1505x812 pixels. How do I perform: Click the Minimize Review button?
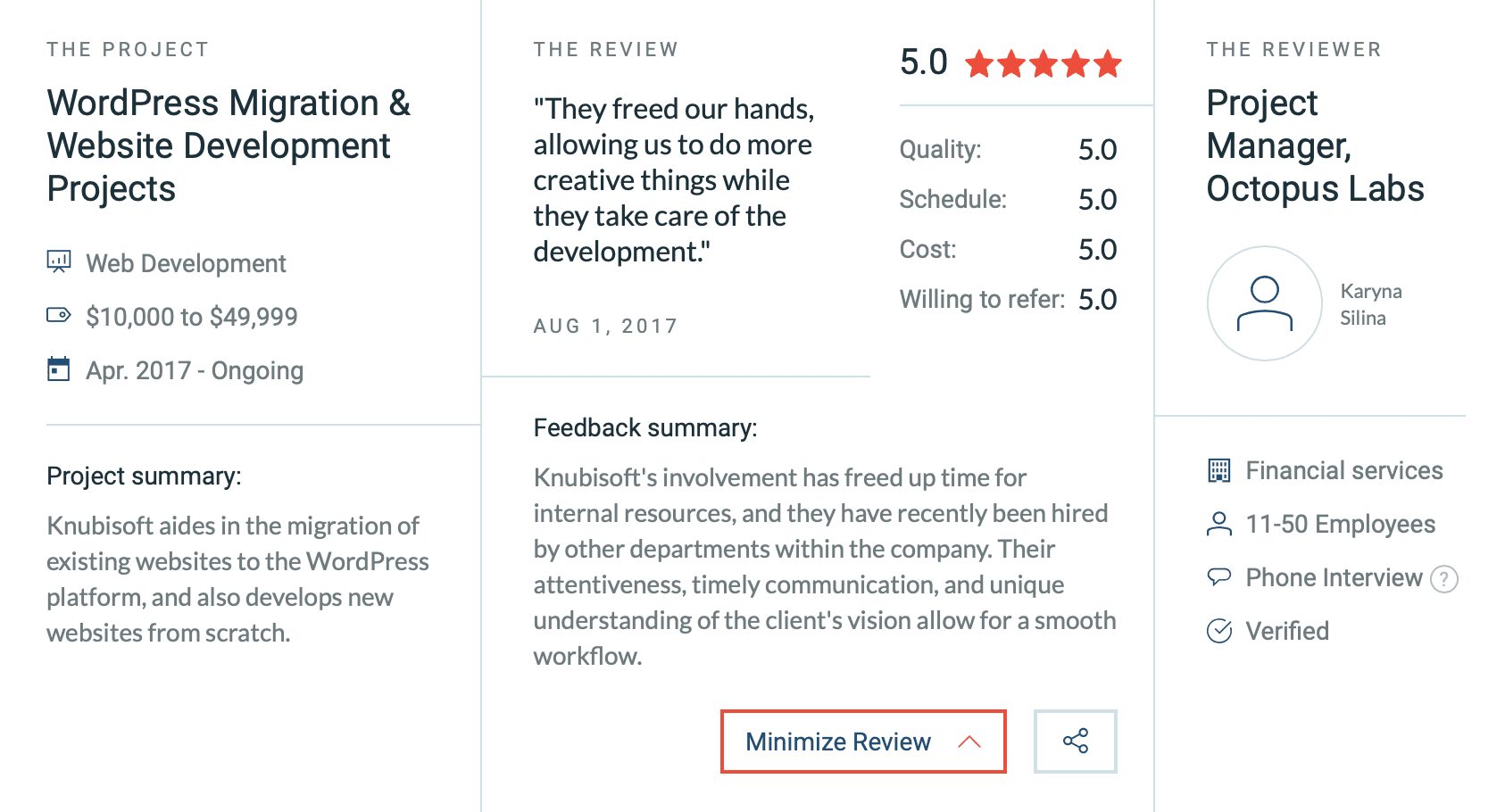tap(837, 742)
